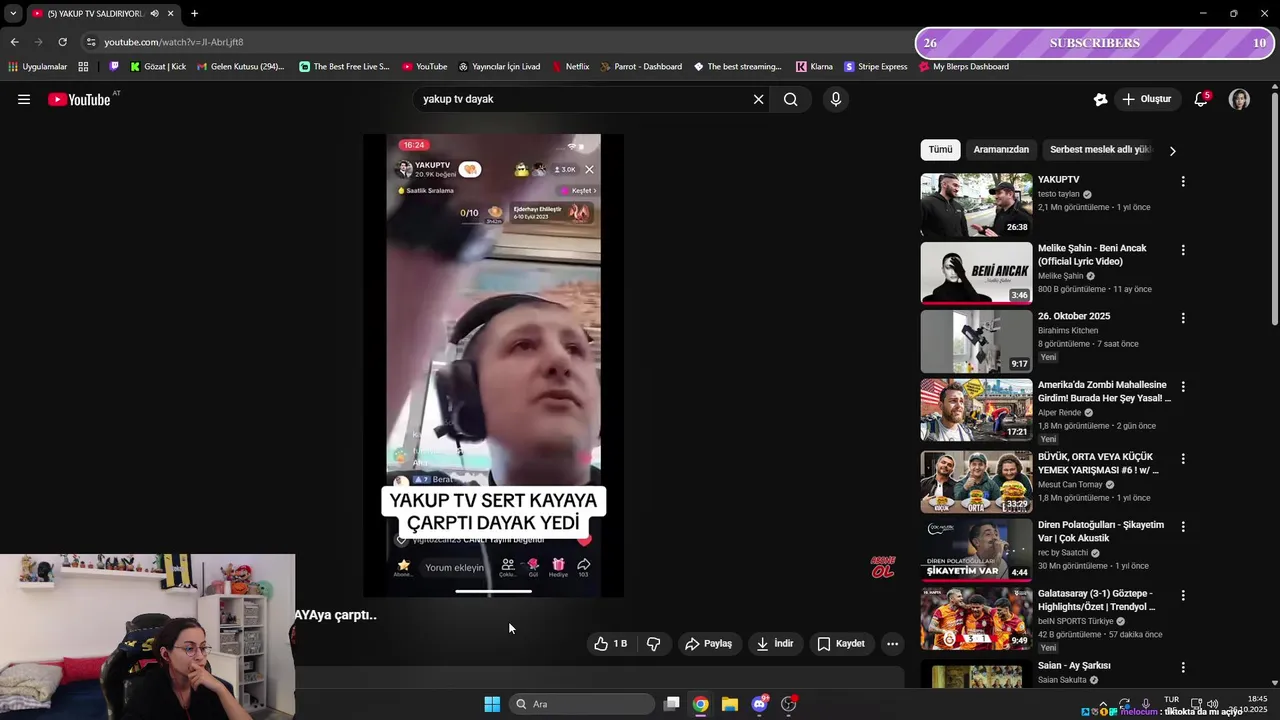Open Task View on the taskbar
Viewport: 1280px width, 720px height.
tap(672, 704)
